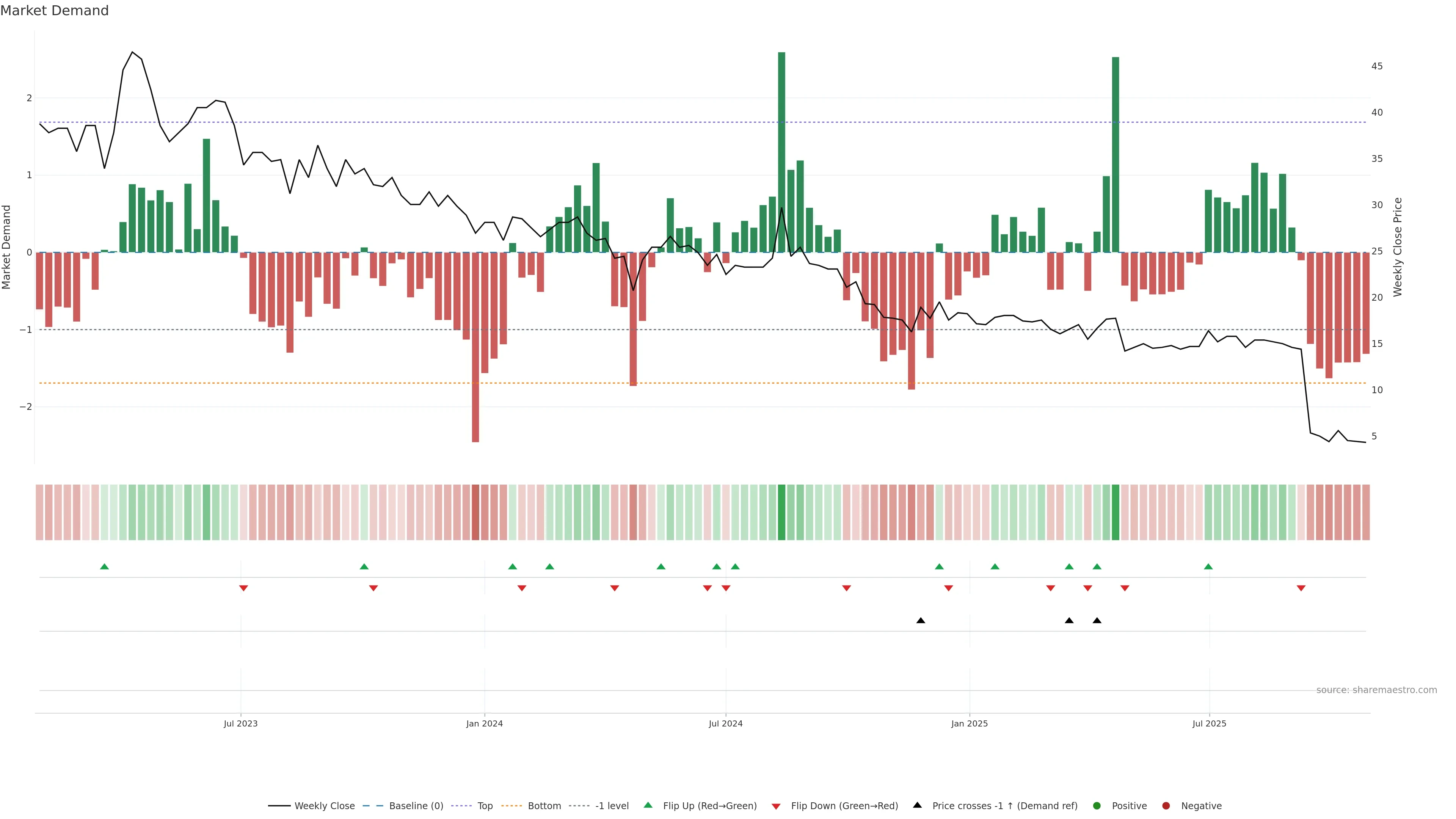
Task: Hide the Top dotted line series
Action: [x=485, y=805]
